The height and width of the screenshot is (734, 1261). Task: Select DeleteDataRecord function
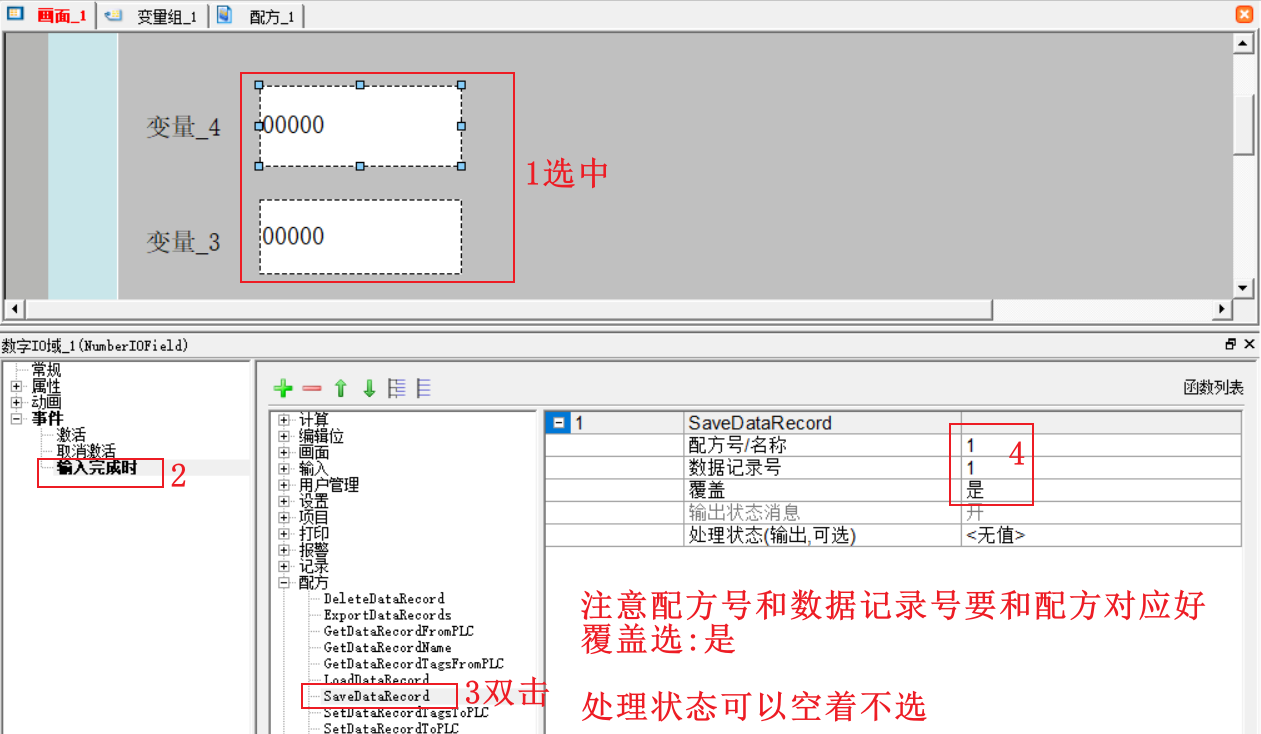[x=384, y=599]
